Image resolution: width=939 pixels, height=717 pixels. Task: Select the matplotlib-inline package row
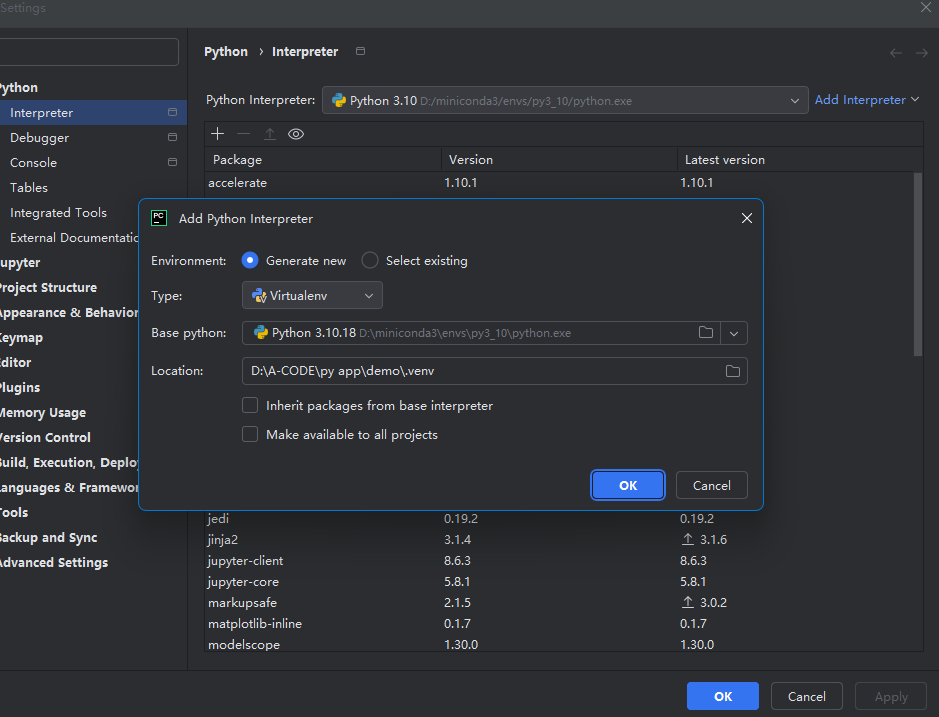tap(559, 624)
